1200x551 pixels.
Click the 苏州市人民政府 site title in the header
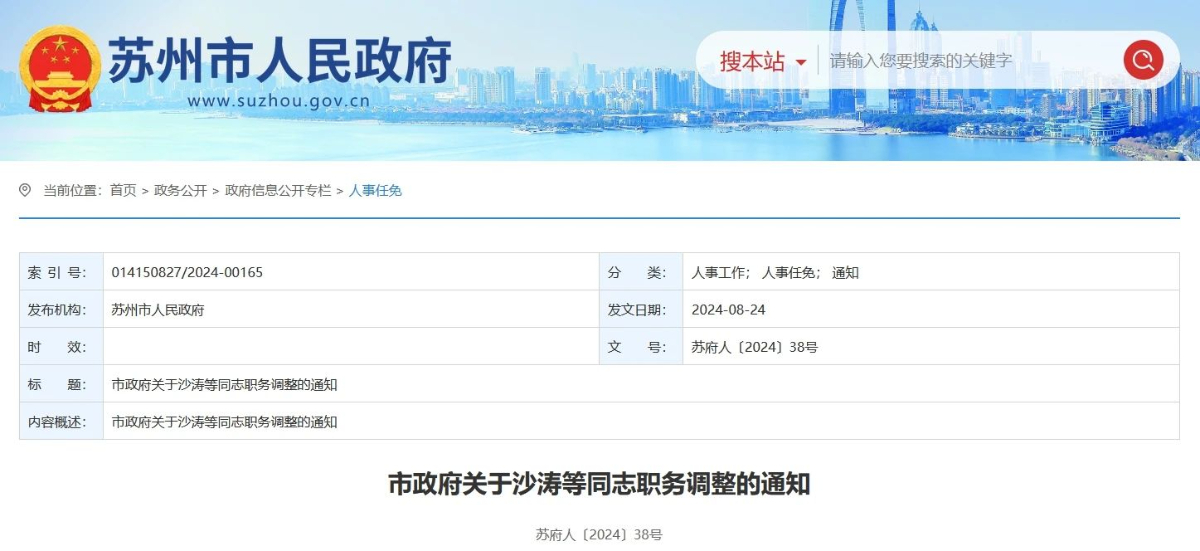click(x=280, y=60)
